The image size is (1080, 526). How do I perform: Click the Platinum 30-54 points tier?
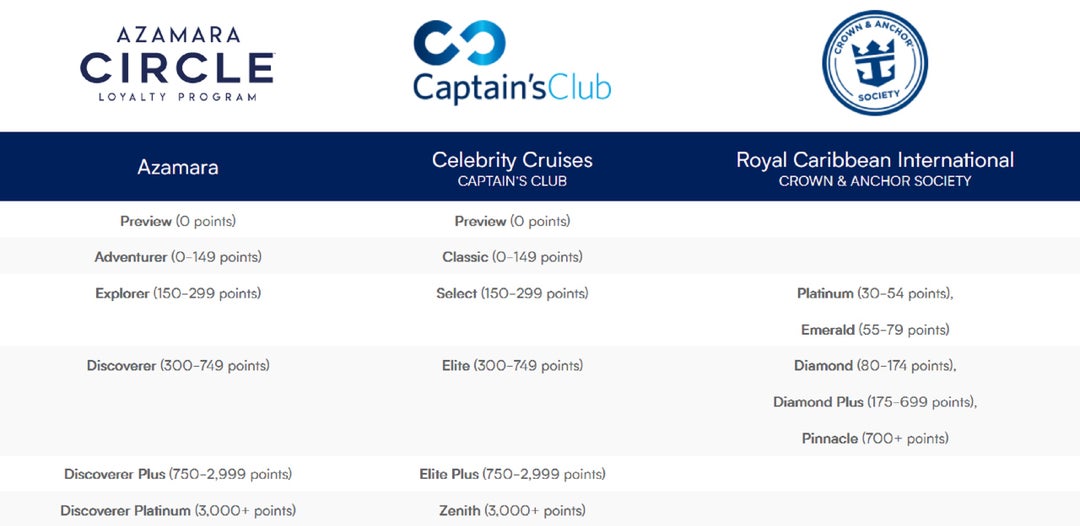(875, 294)
